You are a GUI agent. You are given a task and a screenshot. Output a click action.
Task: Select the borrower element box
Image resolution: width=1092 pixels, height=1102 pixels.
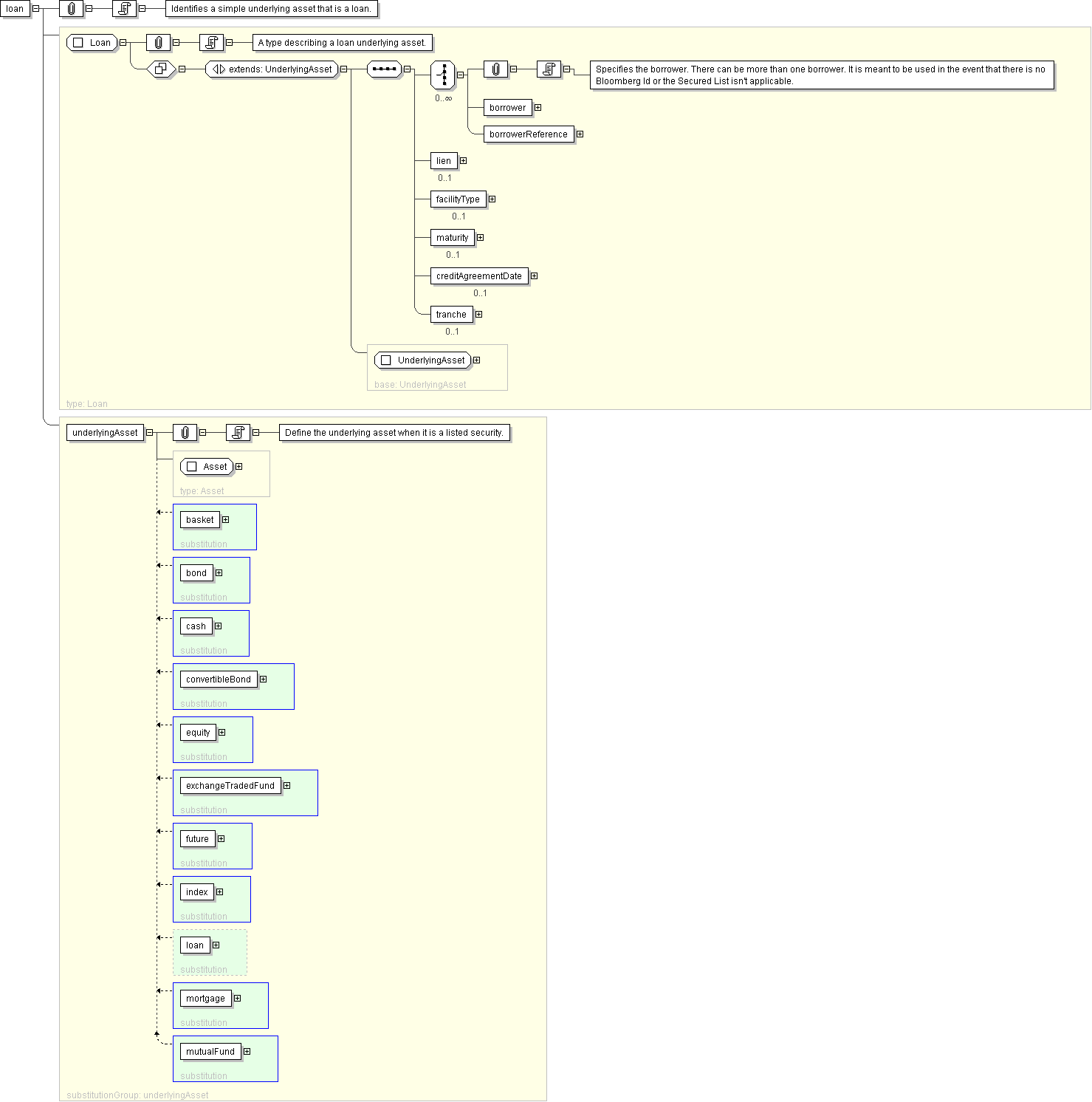tap(507, 108)
